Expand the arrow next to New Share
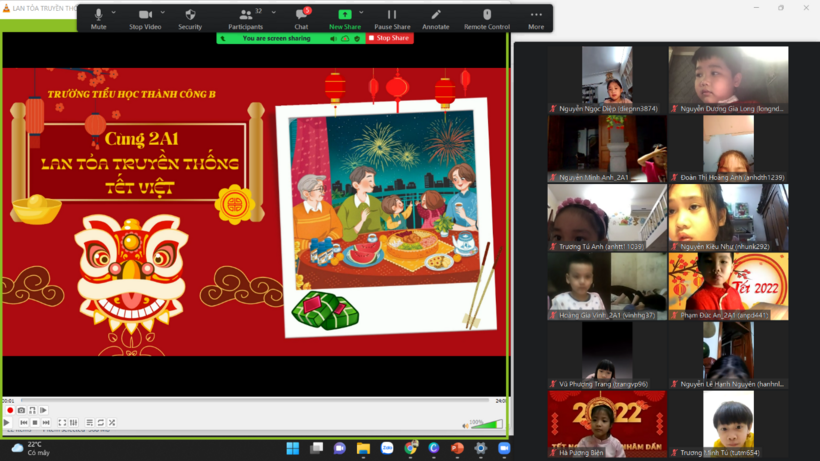This screenshot has height=461, width=820. pyautogui.click(x=361, y=12)
